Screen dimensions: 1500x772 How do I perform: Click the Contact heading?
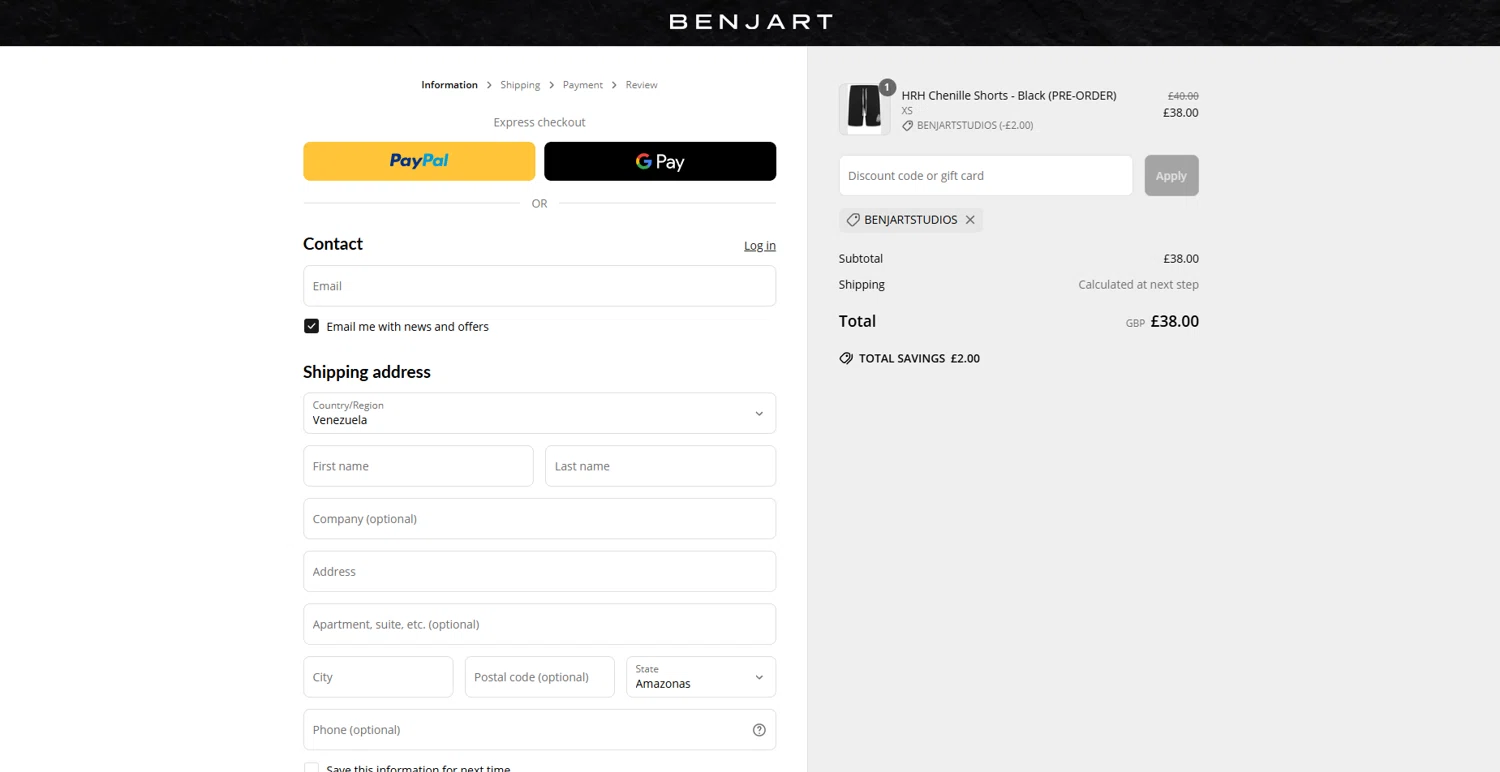(x=332, y=244)
